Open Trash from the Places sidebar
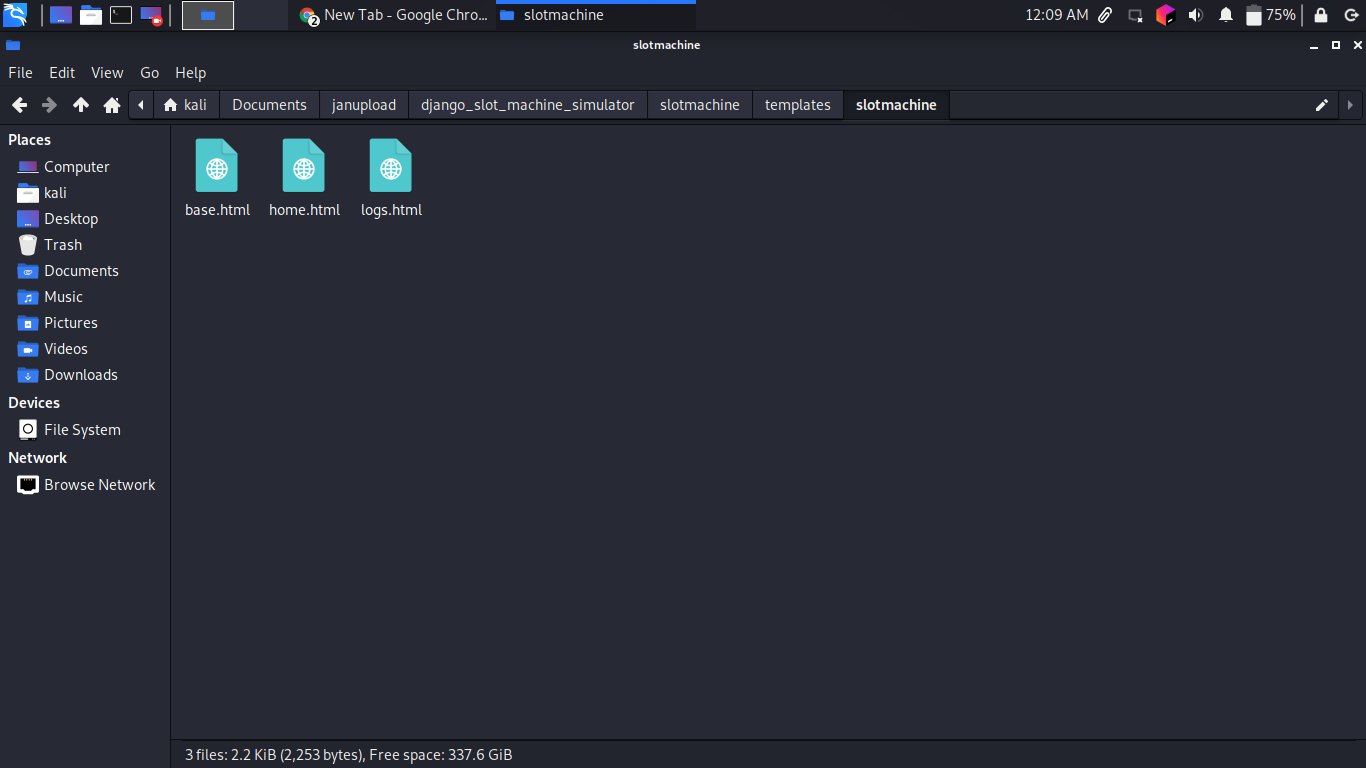This screenshot has height=768, width=1366. (x=62, y=244)
